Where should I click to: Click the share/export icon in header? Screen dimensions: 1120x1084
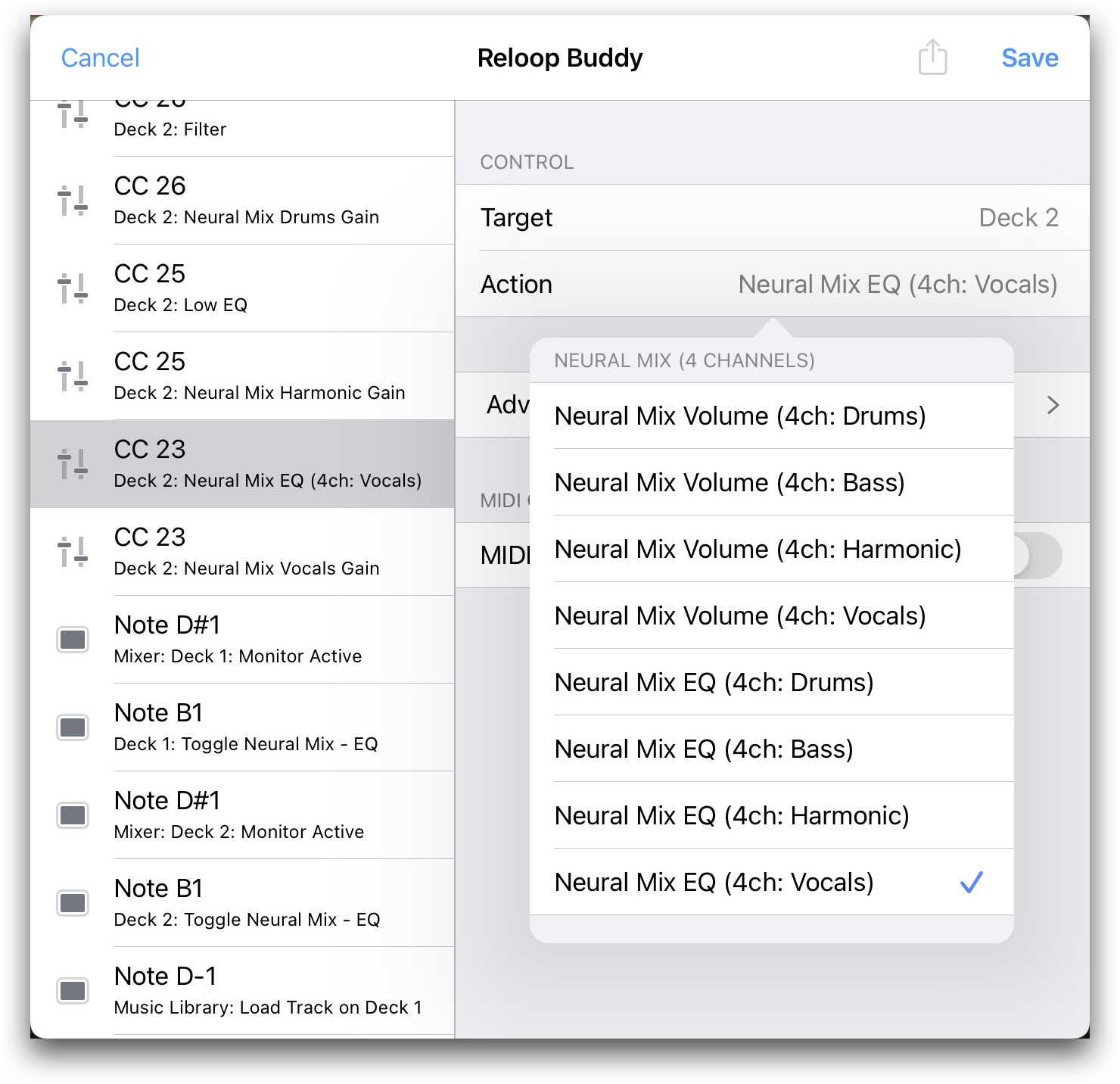[932, 58]
